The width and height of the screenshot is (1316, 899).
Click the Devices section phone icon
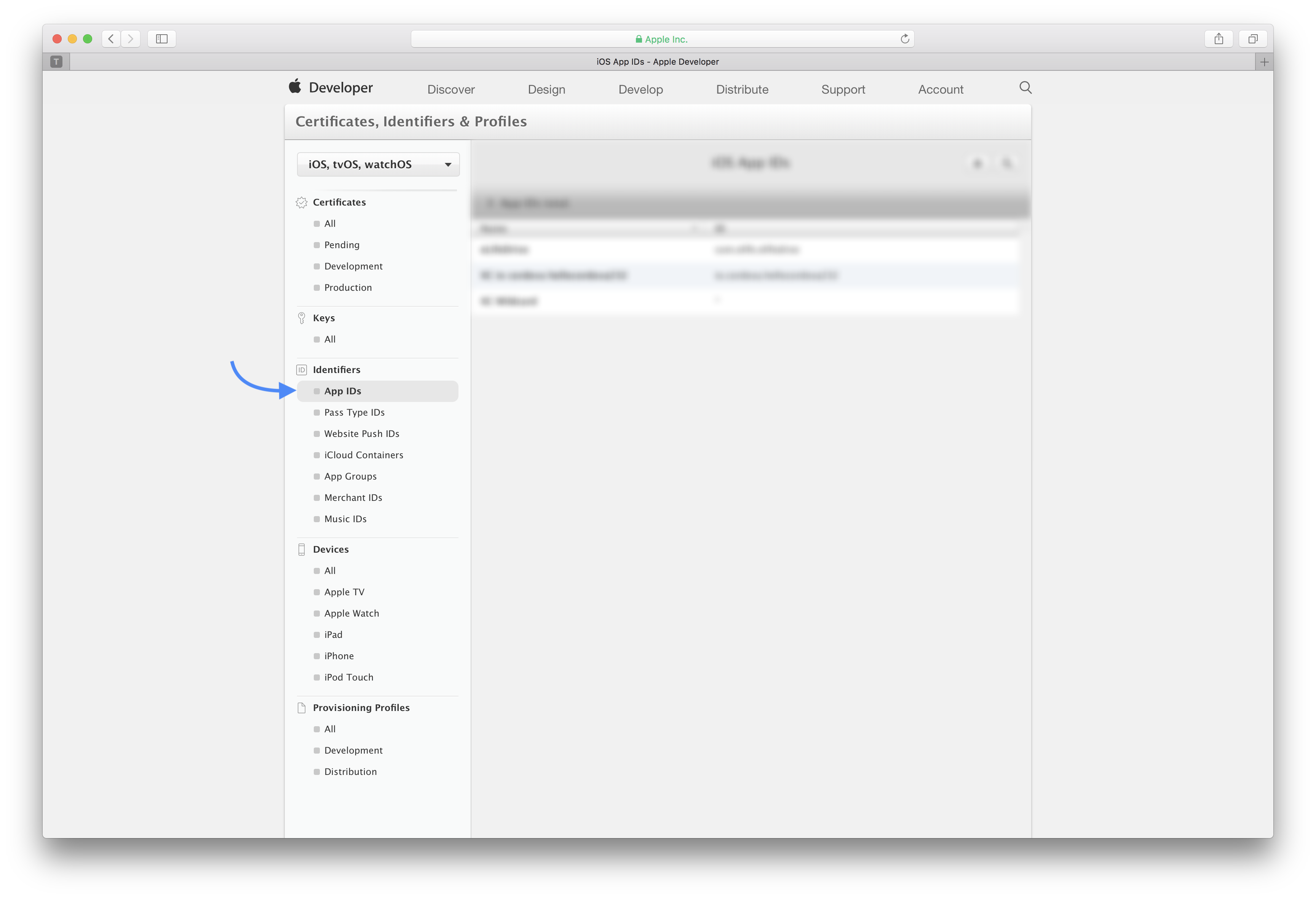301,549
